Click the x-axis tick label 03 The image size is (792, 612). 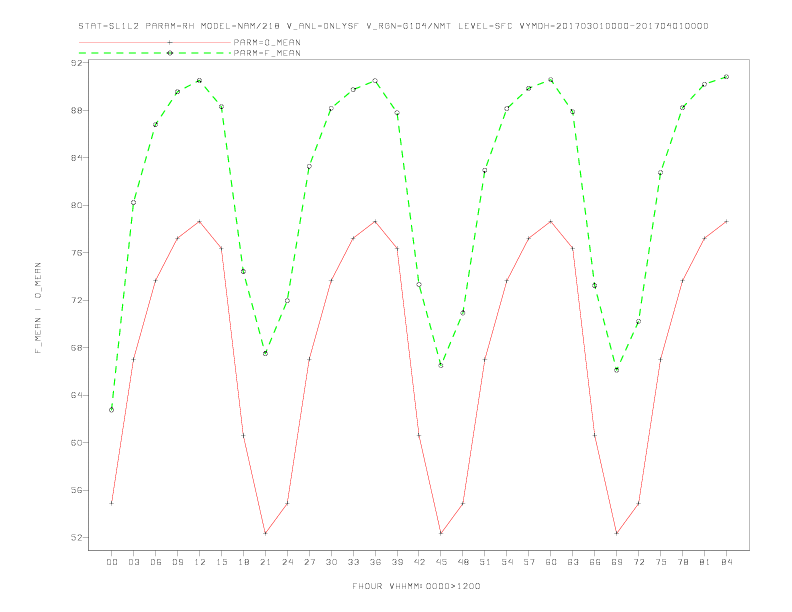133,562
